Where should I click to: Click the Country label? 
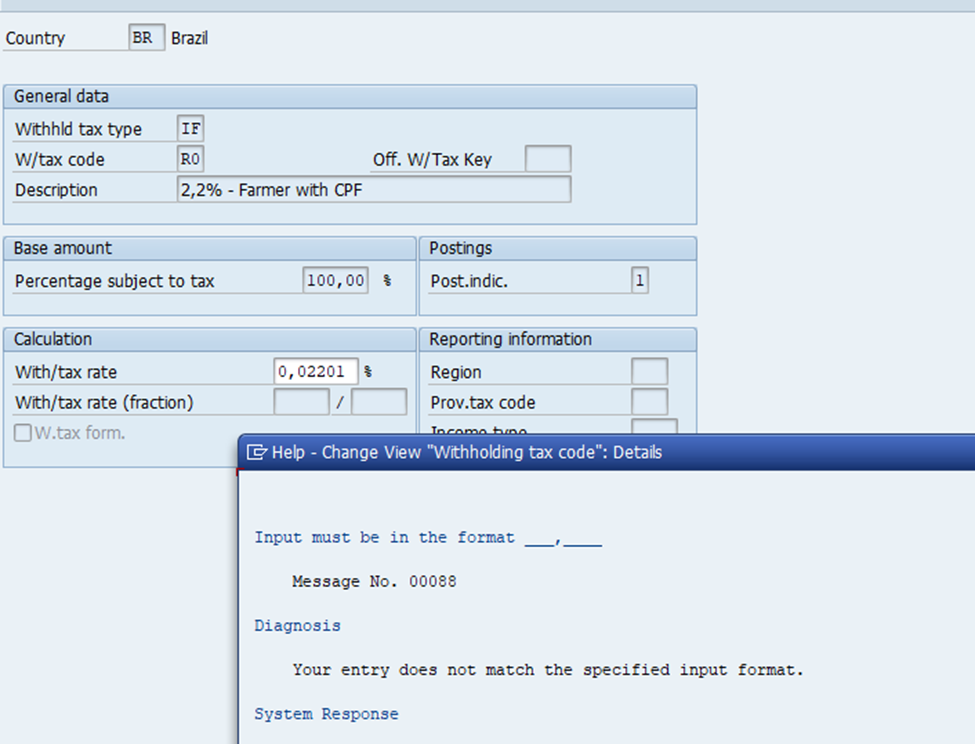(x=35, y=38)
